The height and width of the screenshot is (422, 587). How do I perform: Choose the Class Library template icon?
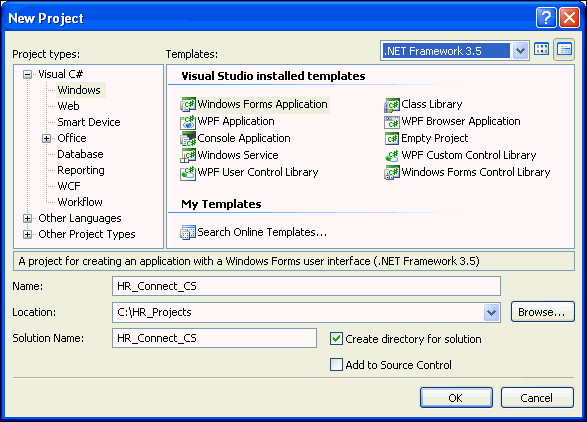point(392,104)
